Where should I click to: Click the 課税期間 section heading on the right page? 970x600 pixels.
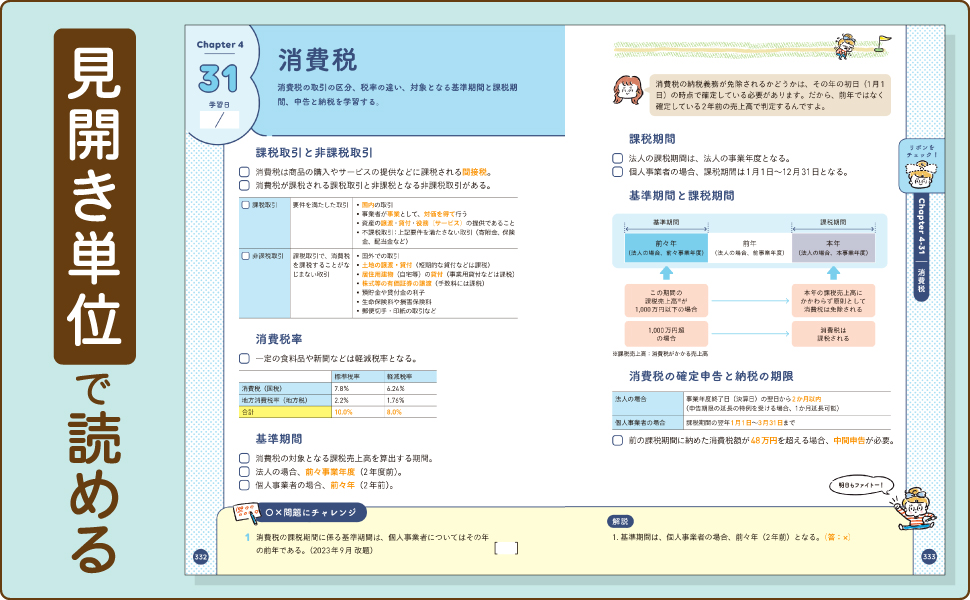click(652, 139)
